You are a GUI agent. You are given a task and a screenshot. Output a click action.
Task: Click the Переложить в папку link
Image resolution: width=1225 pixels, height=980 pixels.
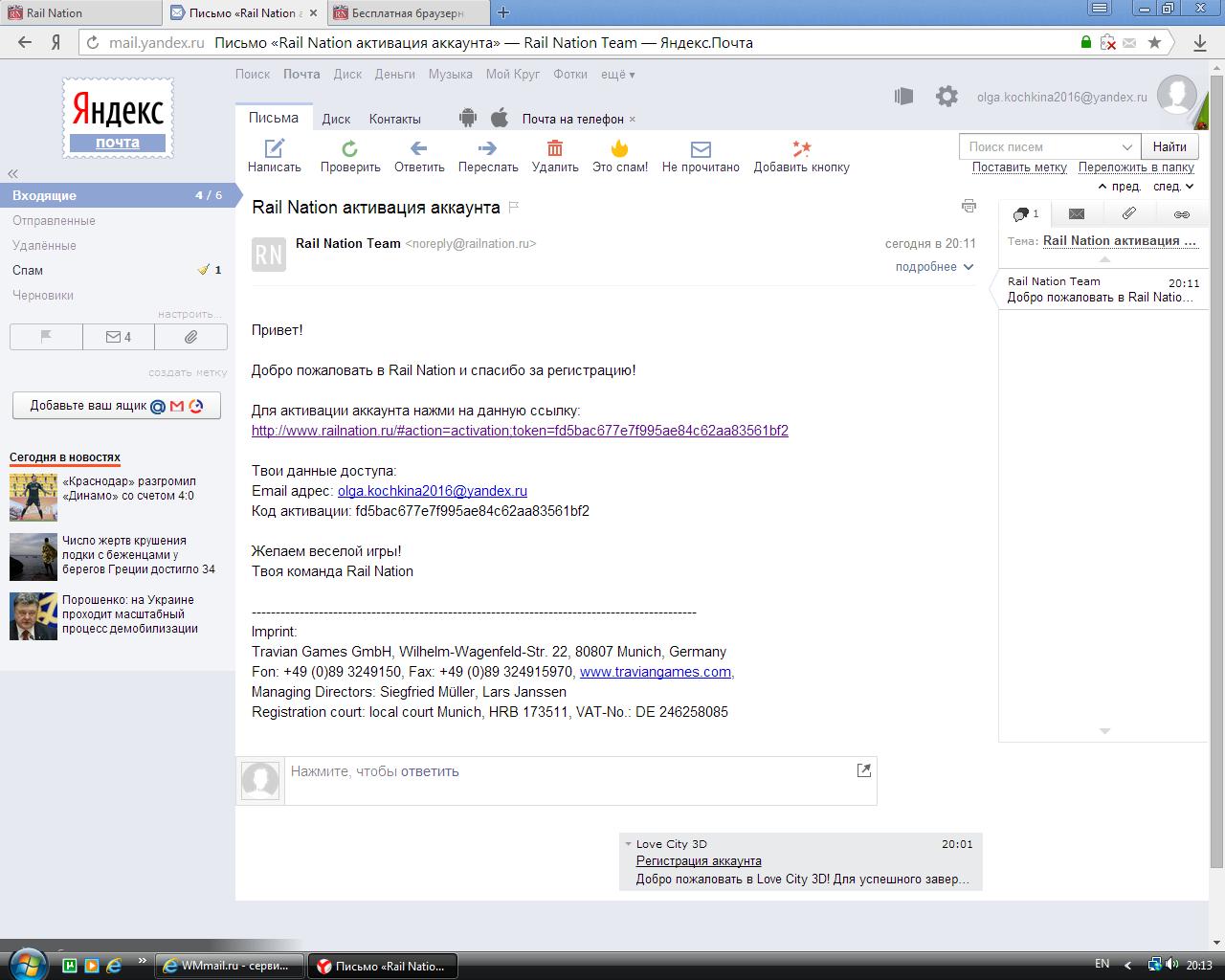1136,167
